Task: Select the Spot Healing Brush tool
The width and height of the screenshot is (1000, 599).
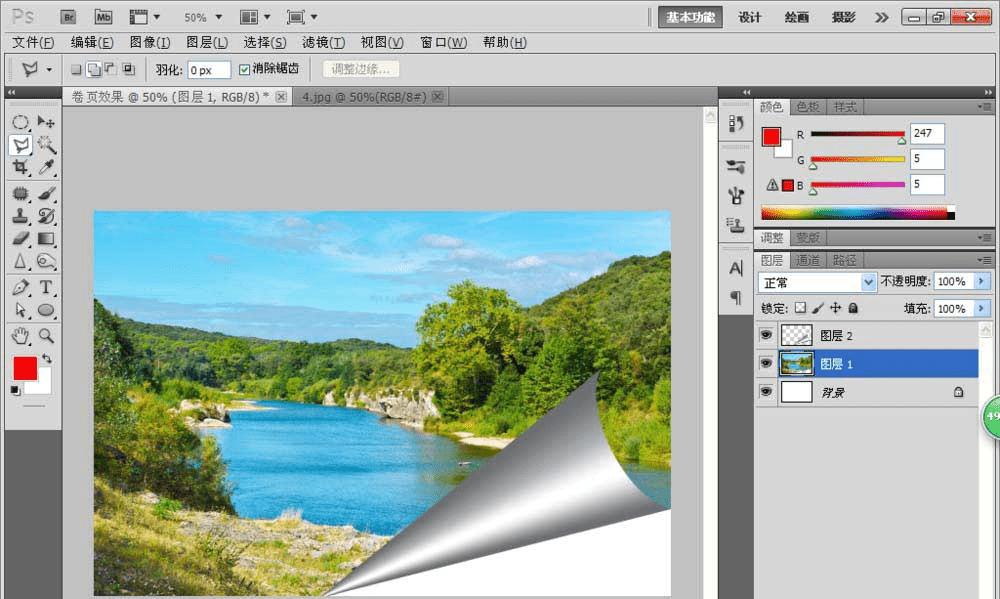Action: (x=20, y=193)
